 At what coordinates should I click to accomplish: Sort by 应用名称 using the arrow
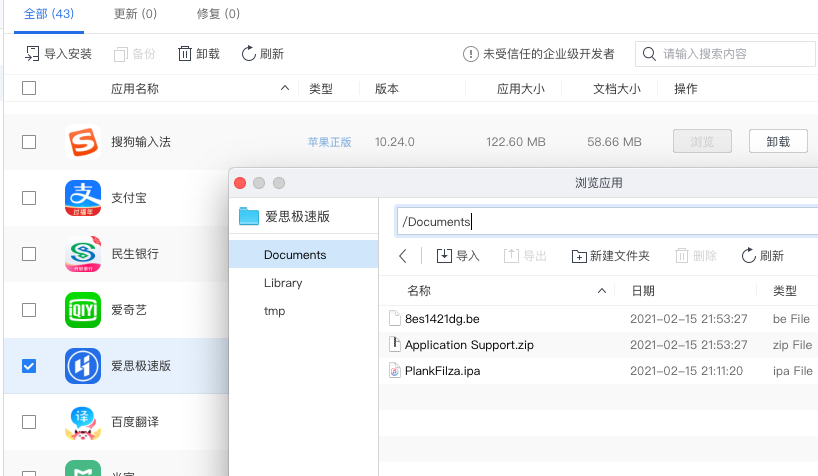[x=285, y=88]
